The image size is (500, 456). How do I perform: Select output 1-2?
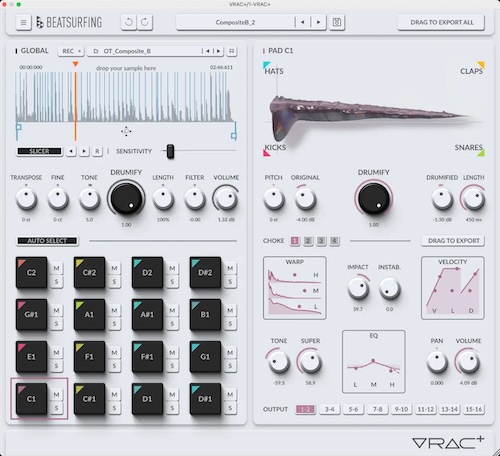(305, 409)
